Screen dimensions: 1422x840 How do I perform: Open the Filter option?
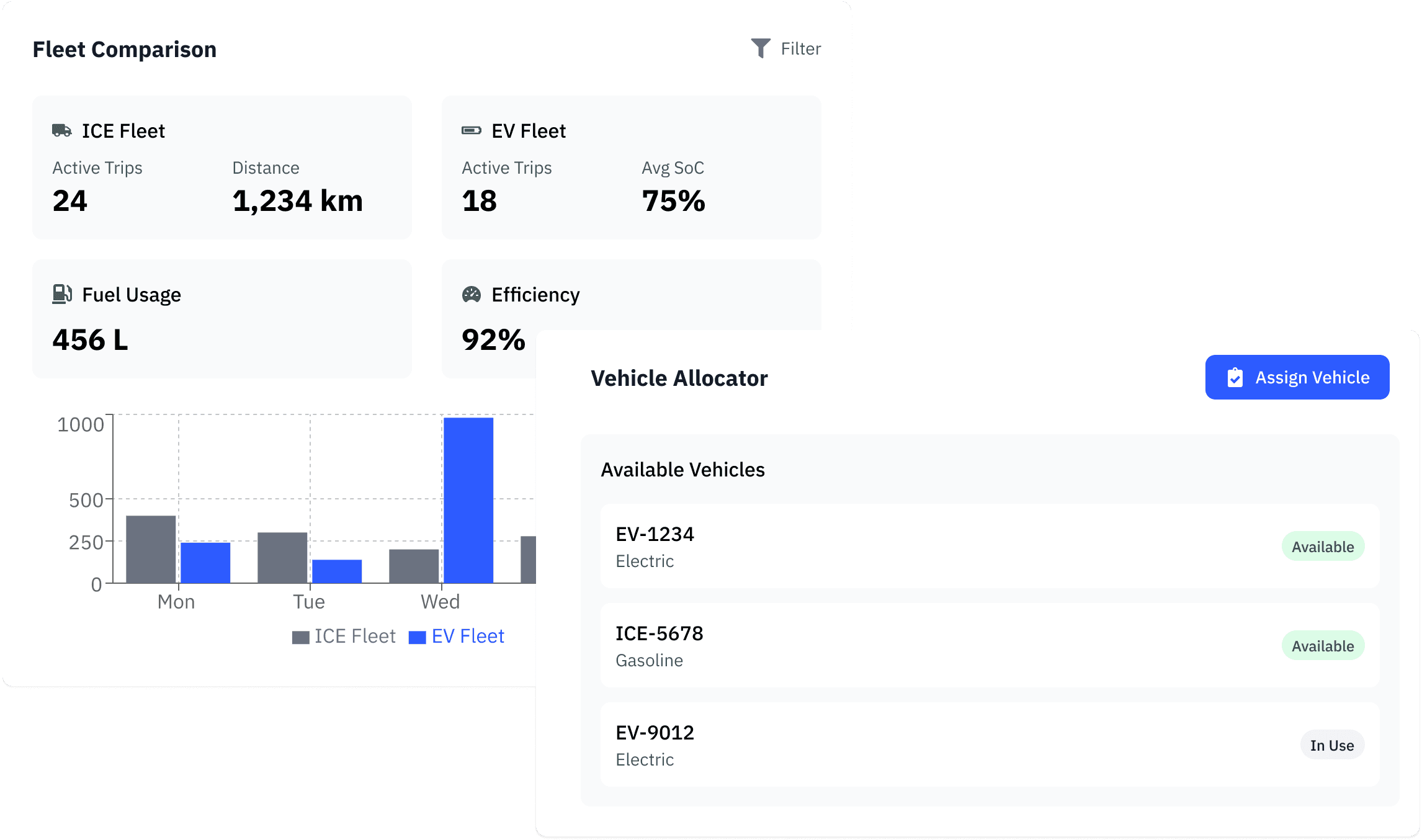pyautogui.click(x=786, y=48)
